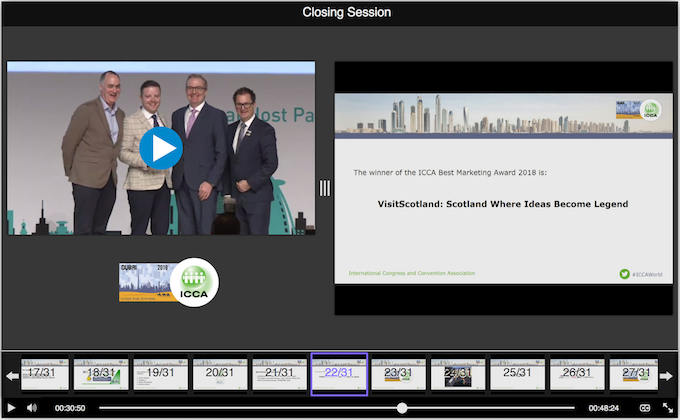The height and width of the screenshot is (420, 680).
Task: Click the Twitter #ICCAWorld icon on the slide
Action: [x=624, y=274]
